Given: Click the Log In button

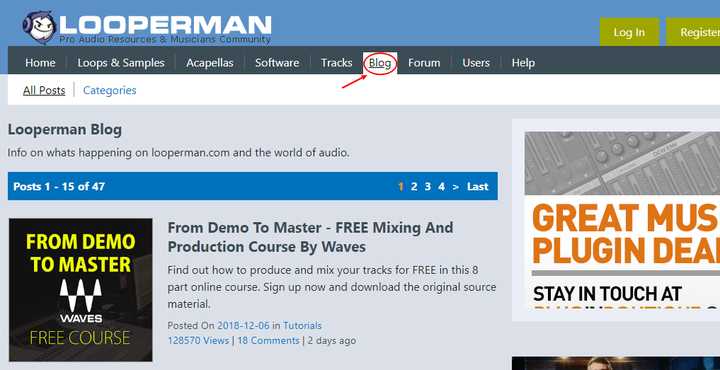Looking at the screenshot, I should (629, 32).
